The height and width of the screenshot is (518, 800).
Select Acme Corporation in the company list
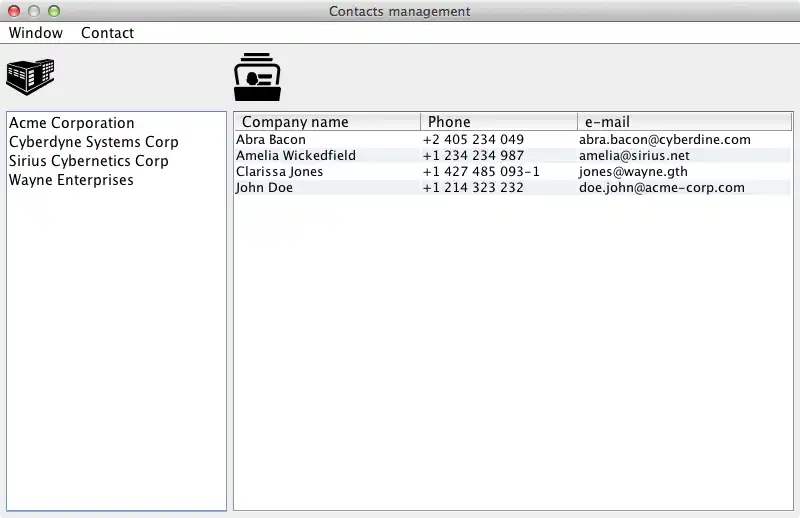[72, 123]
